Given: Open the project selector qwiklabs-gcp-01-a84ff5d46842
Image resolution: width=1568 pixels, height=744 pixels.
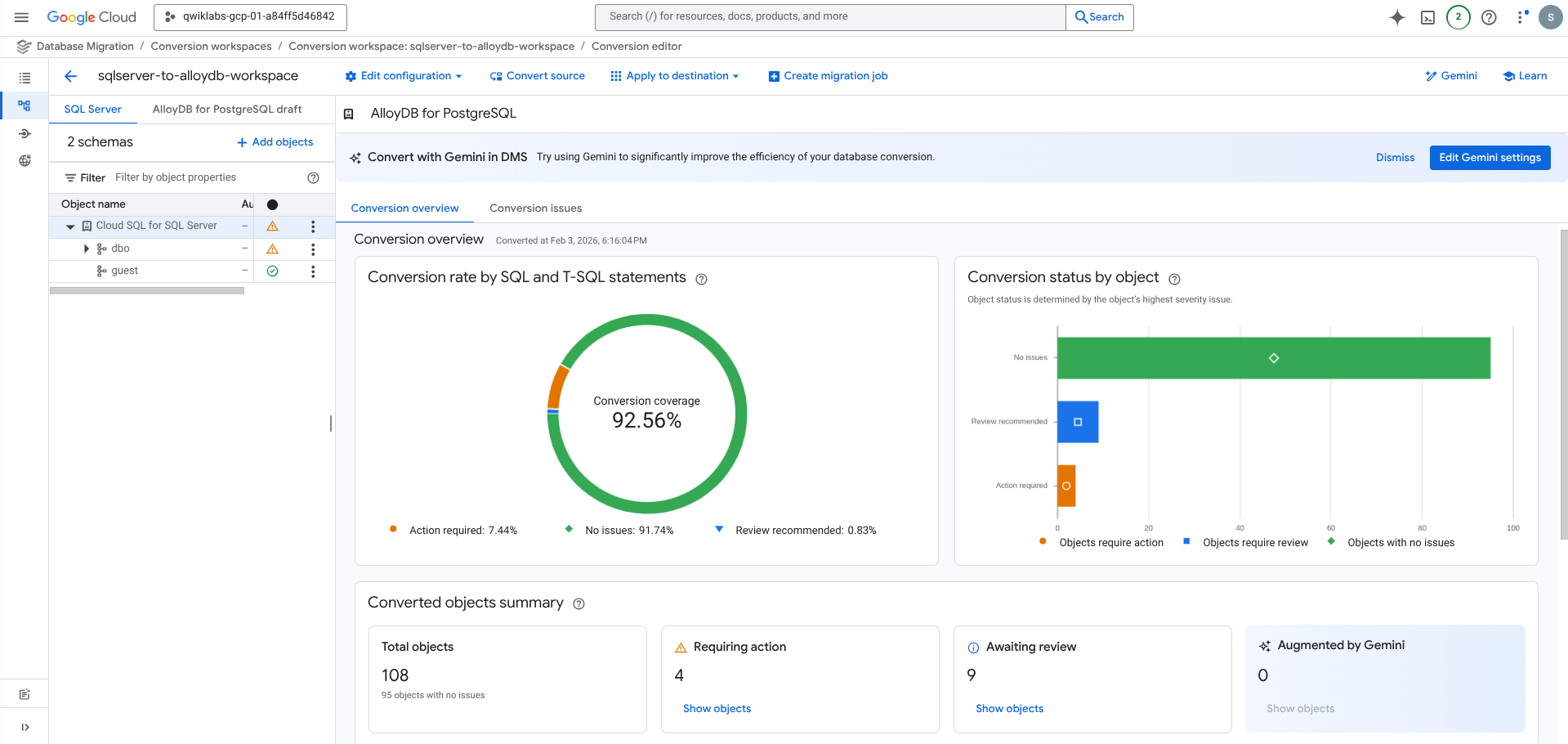Looking at the screenshot, I should click(x=250, y=17).
